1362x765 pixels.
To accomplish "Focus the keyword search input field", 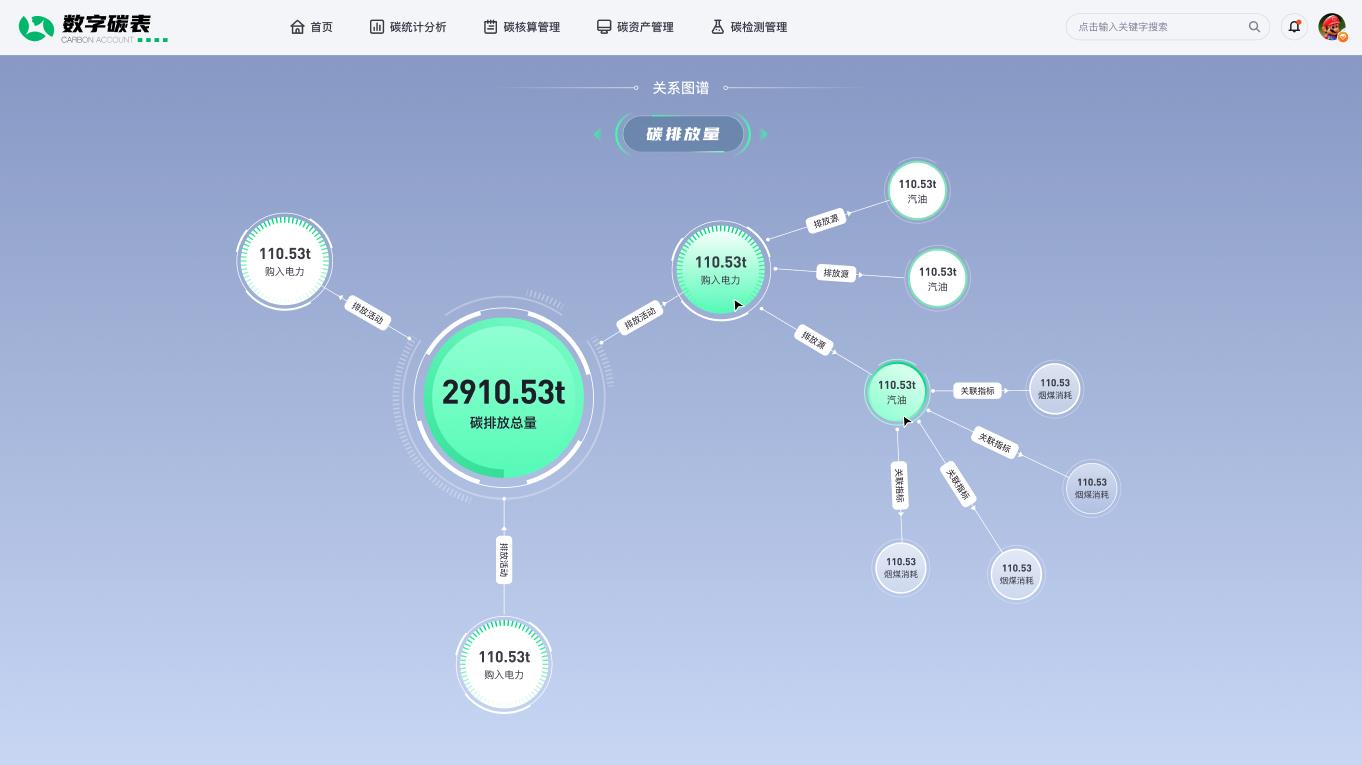I will point(1158,27).
